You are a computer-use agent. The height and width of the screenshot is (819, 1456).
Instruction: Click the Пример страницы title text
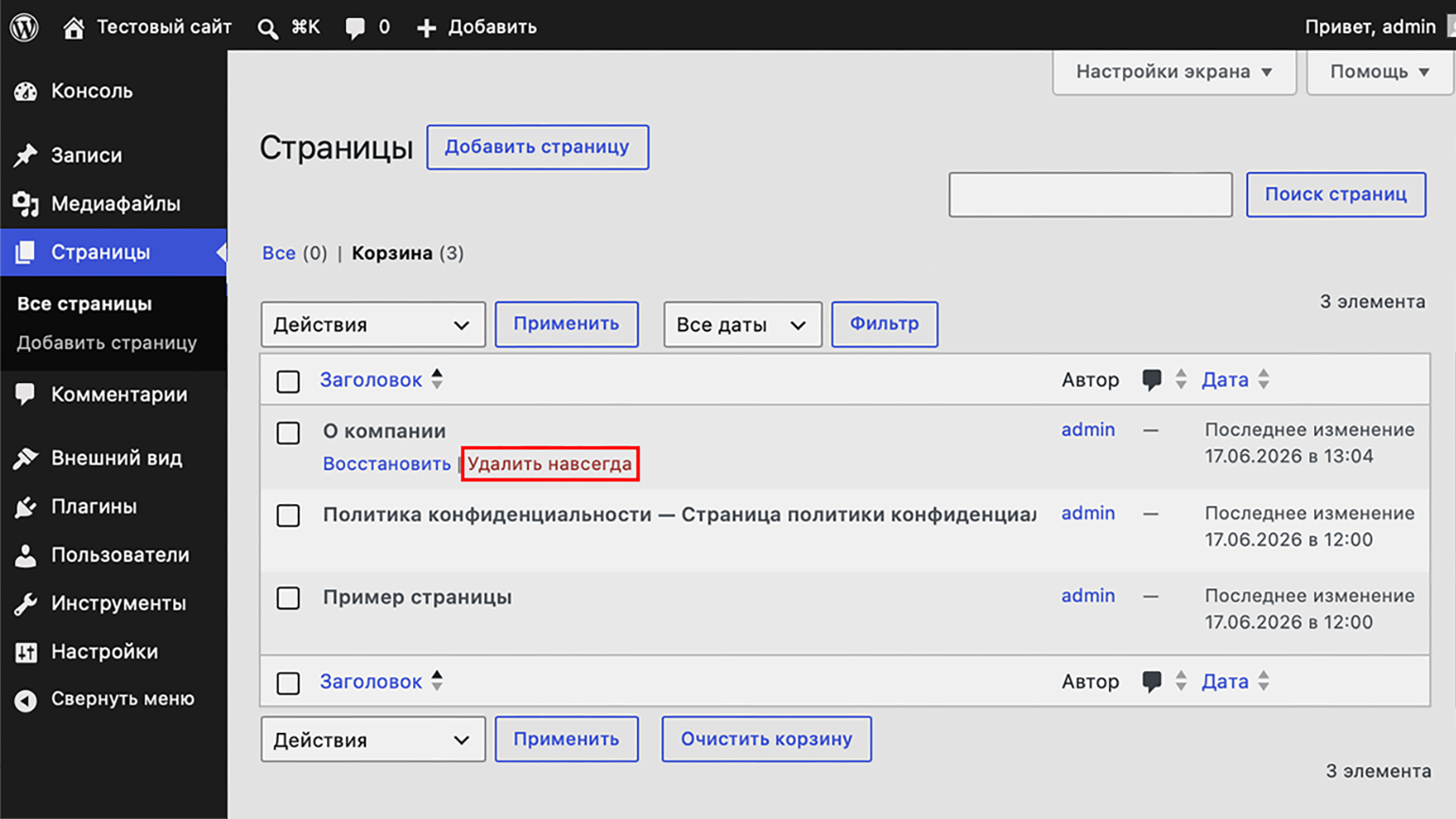[417, 598]
